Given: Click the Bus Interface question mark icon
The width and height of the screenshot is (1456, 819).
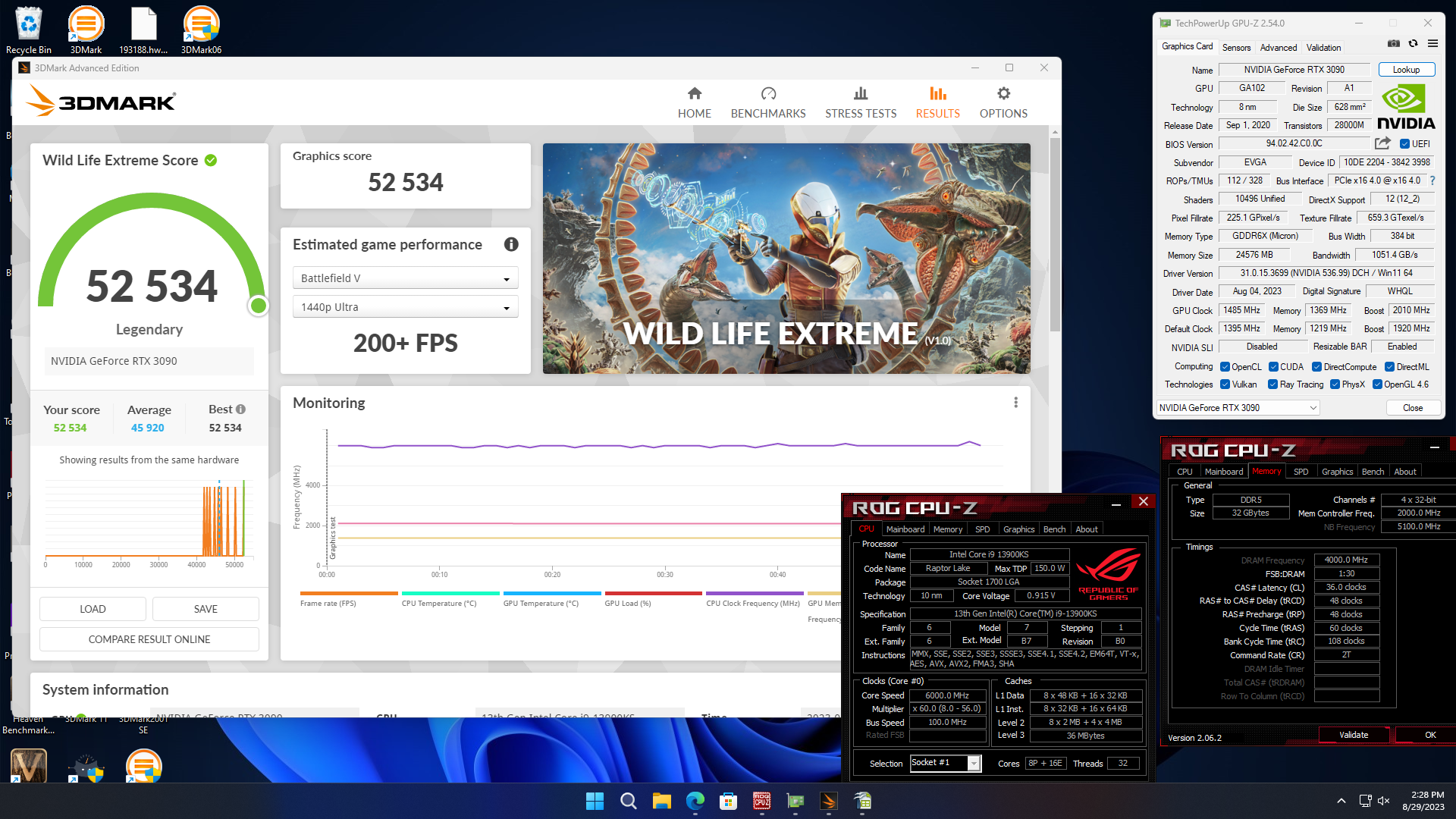Looking at the screenshot, I should [x=1432, y=180].
